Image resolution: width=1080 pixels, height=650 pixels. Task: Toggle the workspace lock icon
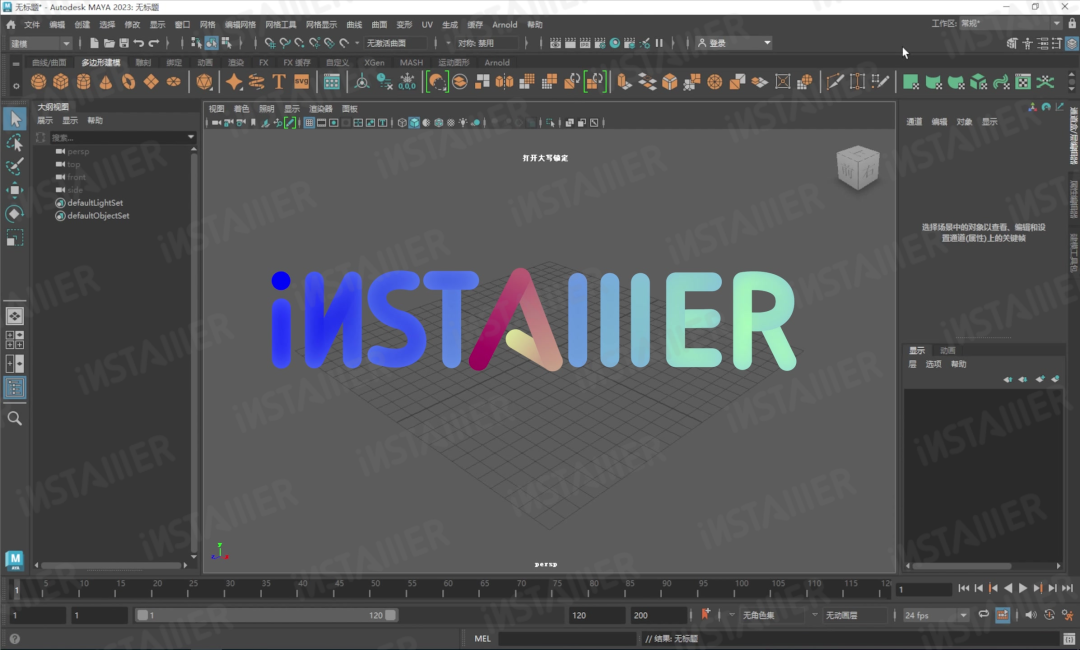pos(1072,23)
